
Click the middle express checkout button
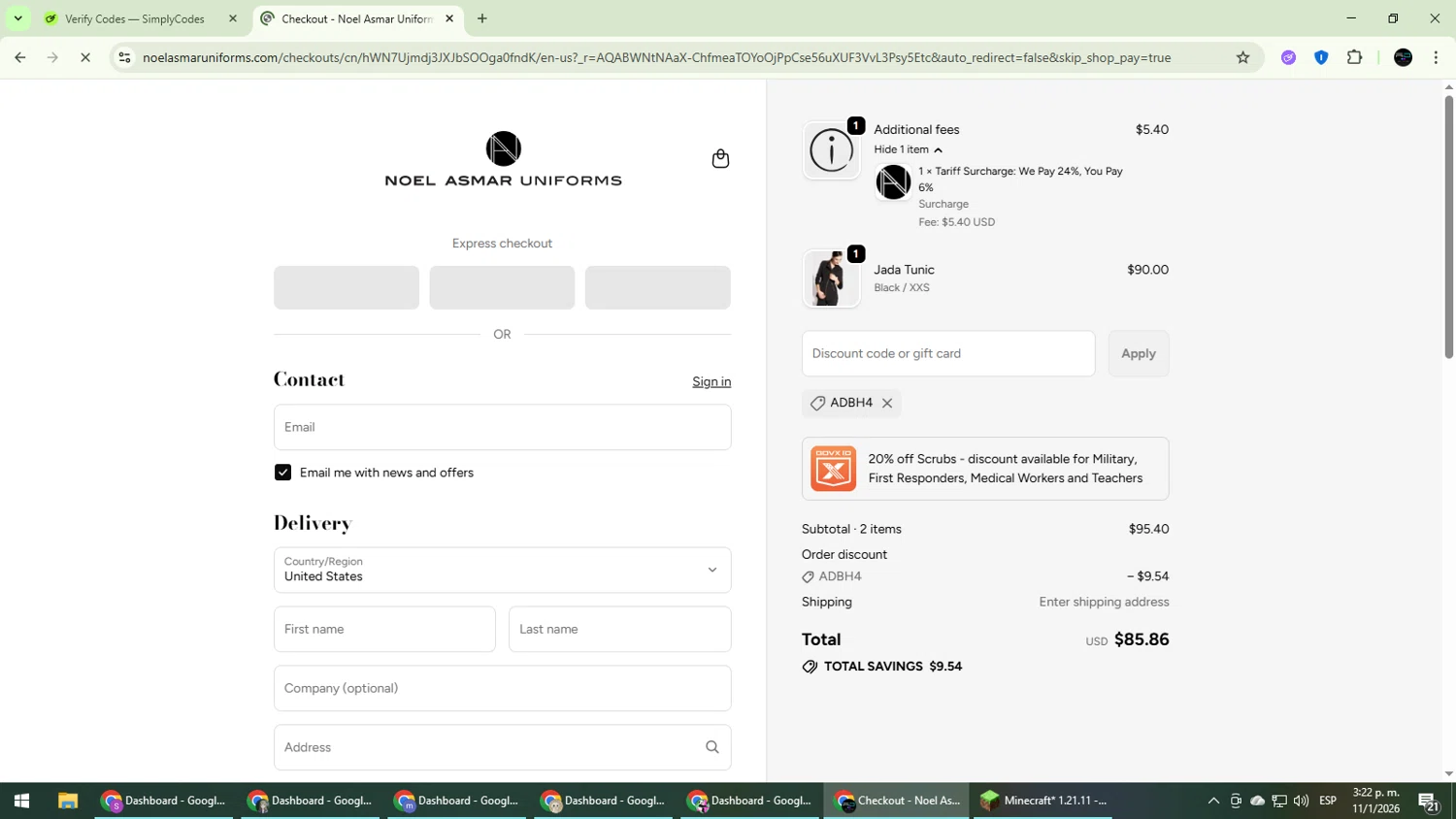[502, 287]
